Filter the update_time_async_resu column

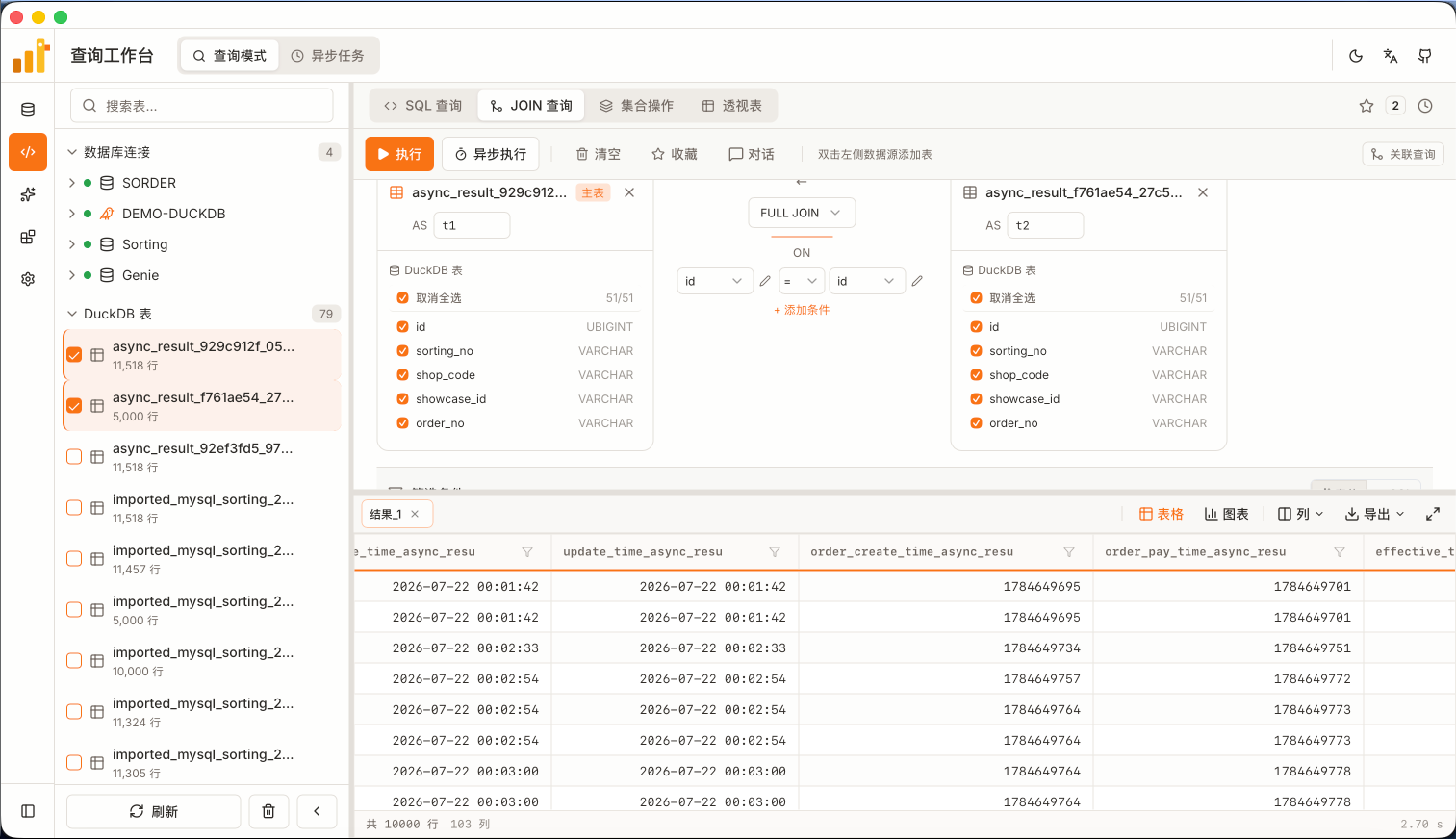pos(775,551)
